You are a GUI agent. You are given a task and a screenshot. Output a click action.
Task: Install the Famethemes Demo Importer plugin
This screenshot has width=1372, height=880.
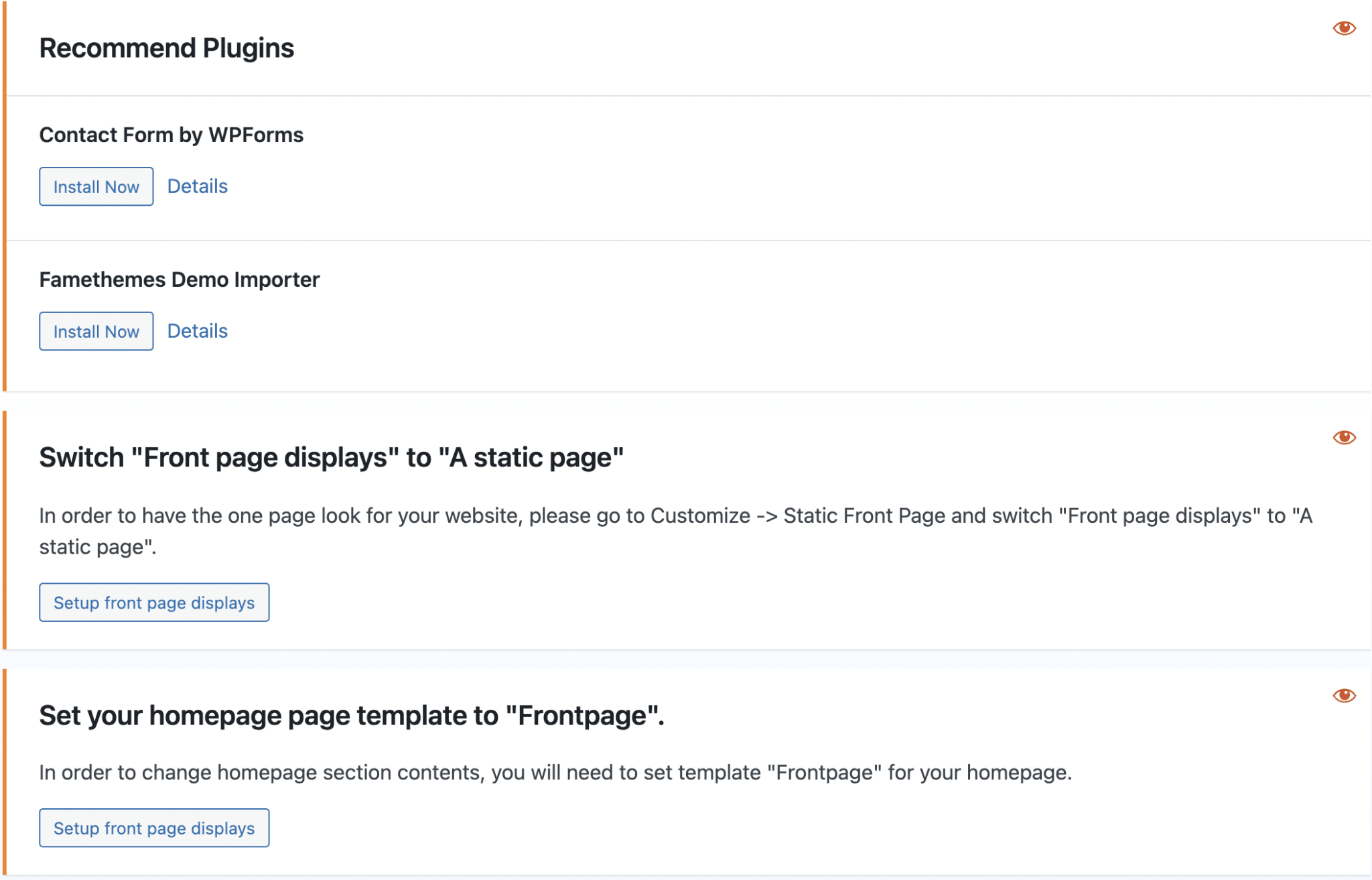(x=96, y=331)
